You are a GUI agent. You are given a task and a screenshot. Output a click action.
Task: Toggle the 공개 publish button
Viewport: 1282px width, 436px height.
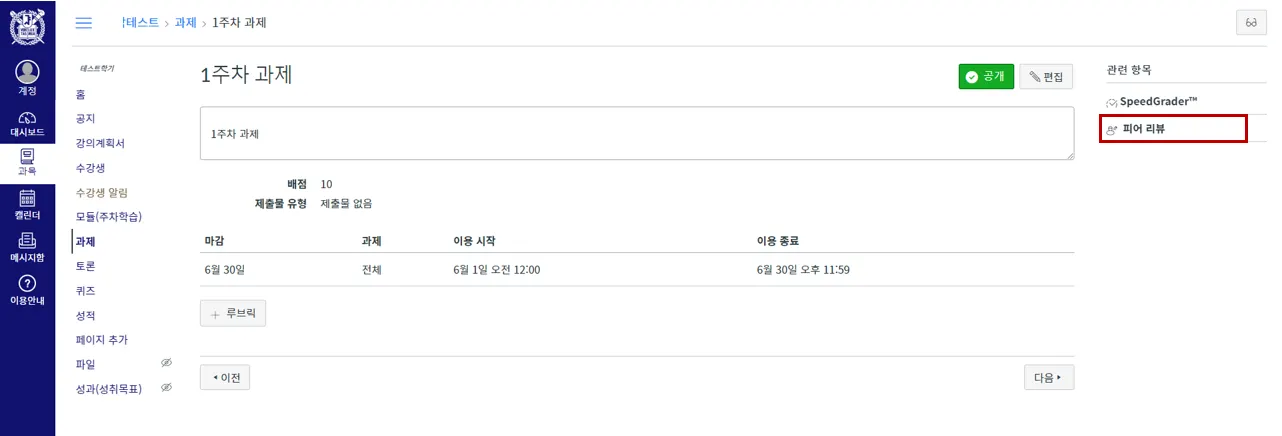pyautogui.click(x=986, y=77)
